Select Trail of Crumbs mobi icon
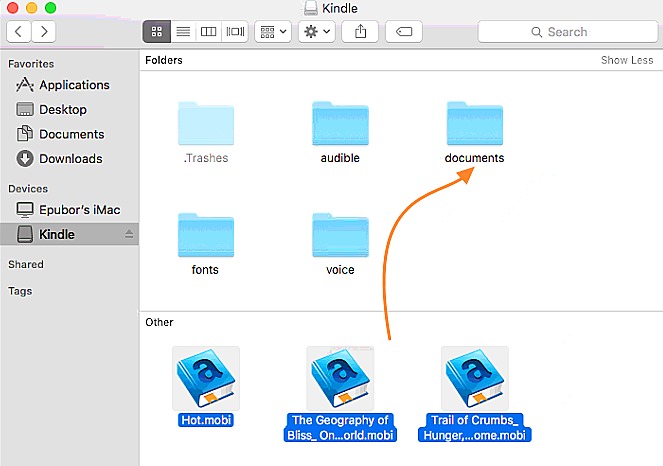The width and height of the screenshot is (663, 466). (475, 378)
